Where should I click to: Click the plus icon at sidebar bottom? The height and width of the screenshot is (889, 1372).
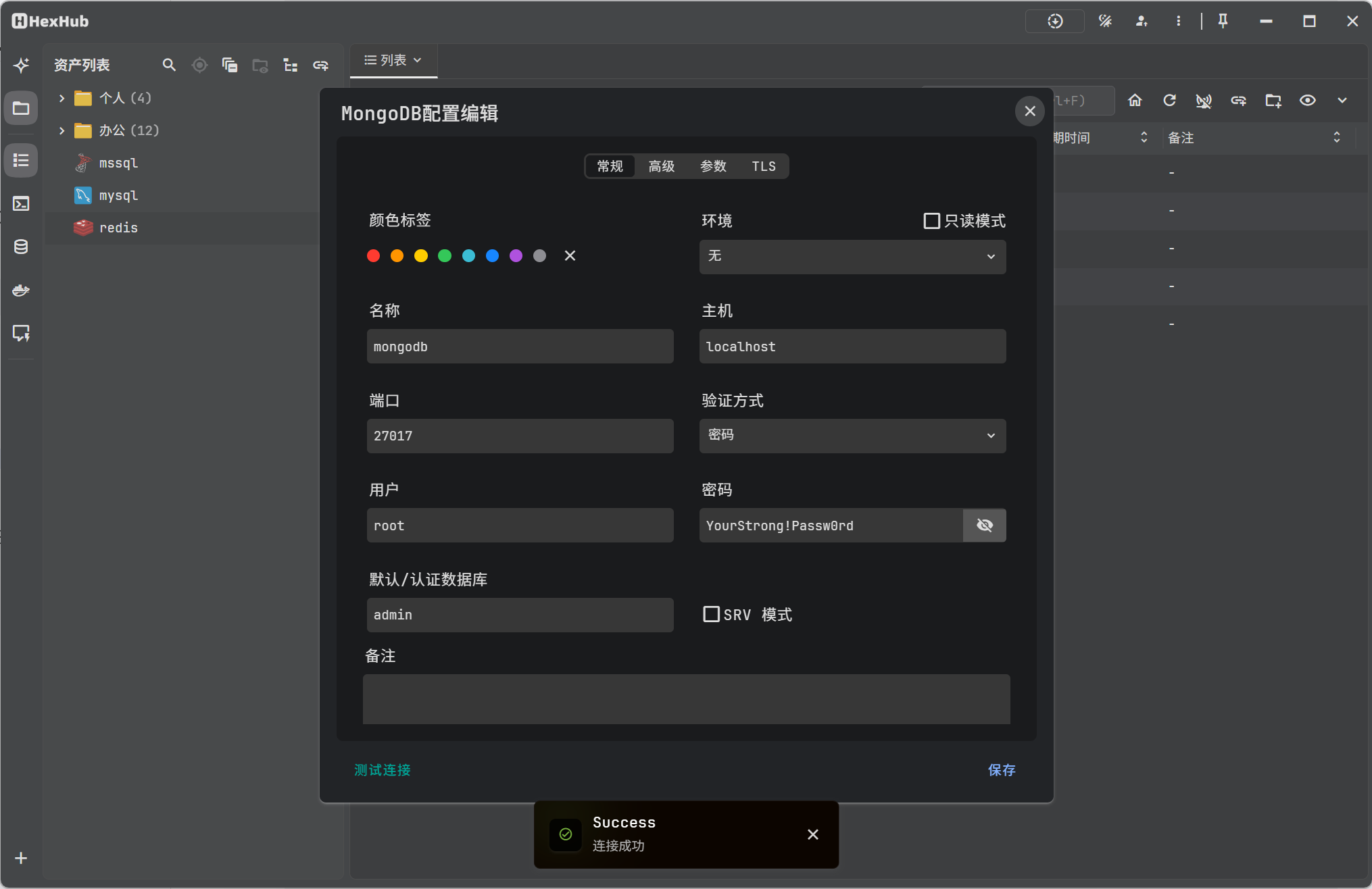[21, 858]
